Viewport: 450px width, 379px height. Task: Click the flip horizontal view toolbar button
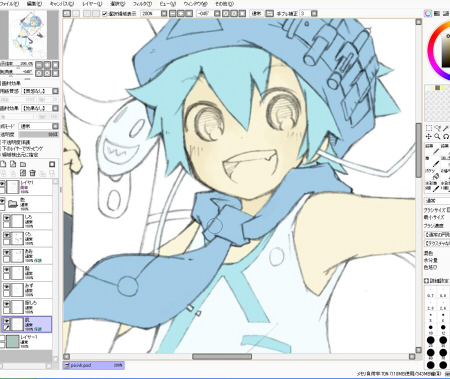tap(270, 13)
